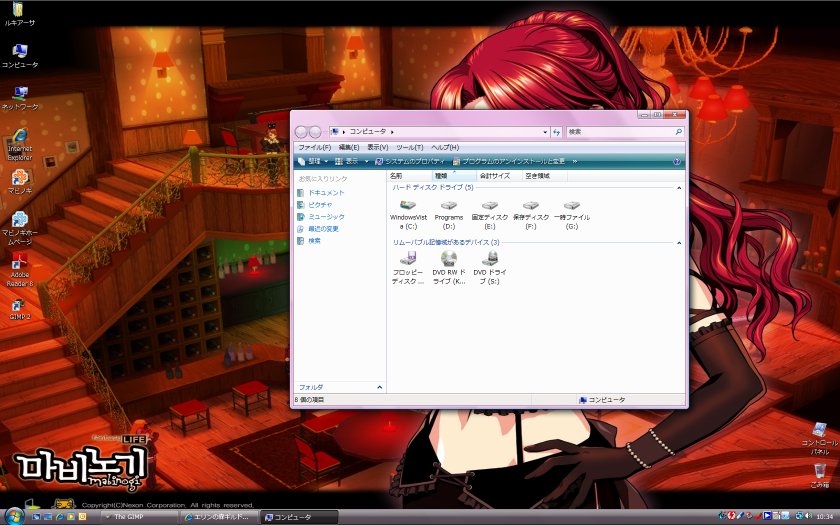Open the ヘルプ(H) menu
Screen dimensions: 840x525
(x=445, y=147)
